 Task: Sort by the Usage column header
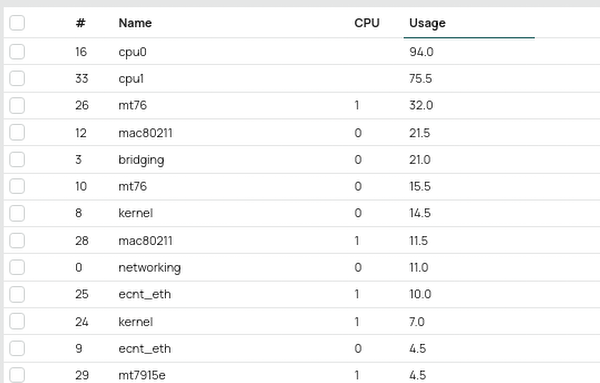(x=427, y=23)
